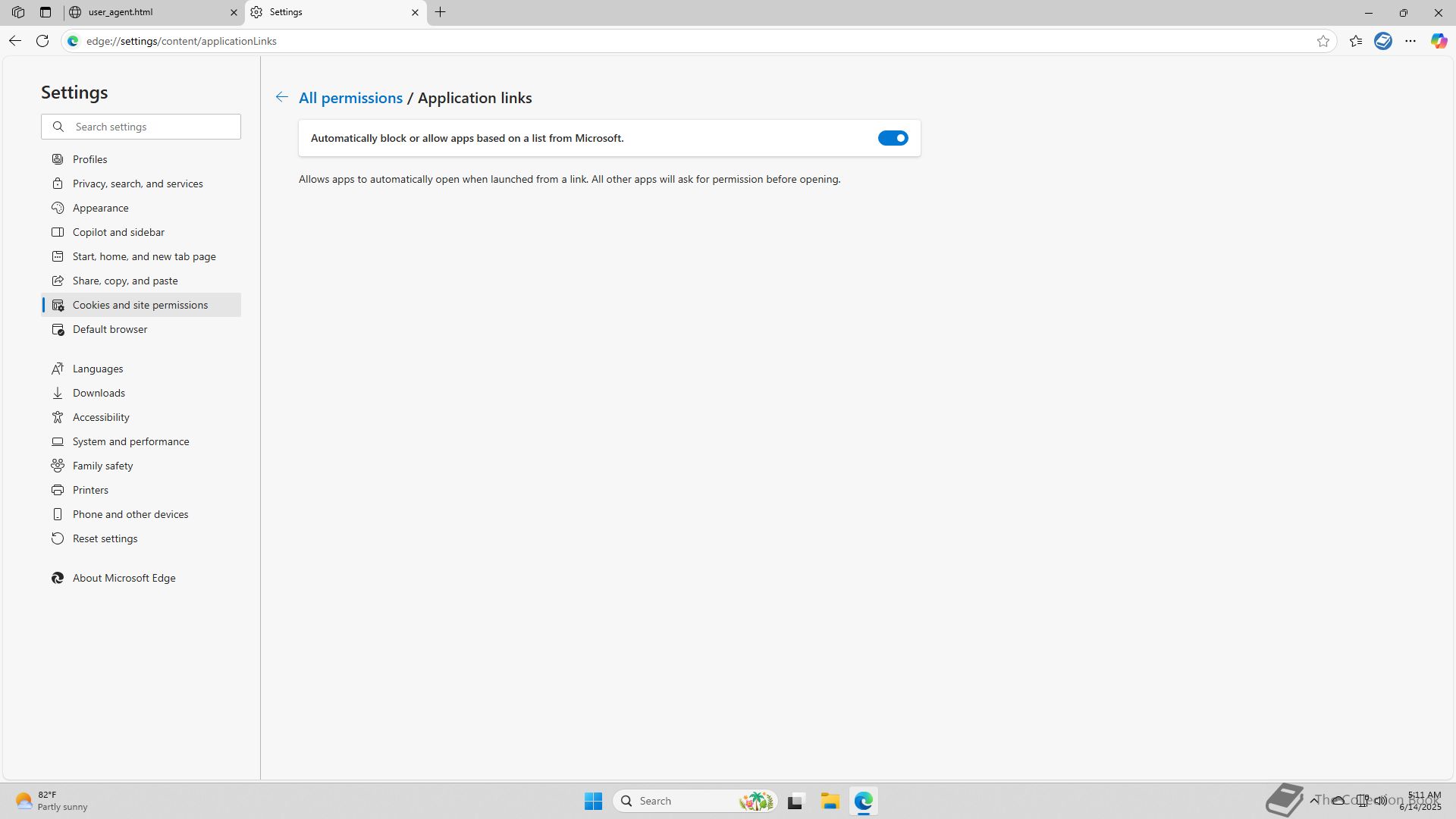The image size is (1456, 819).
Task: Open the Settings and more ellipsis menu
Action: (1410, 41)
